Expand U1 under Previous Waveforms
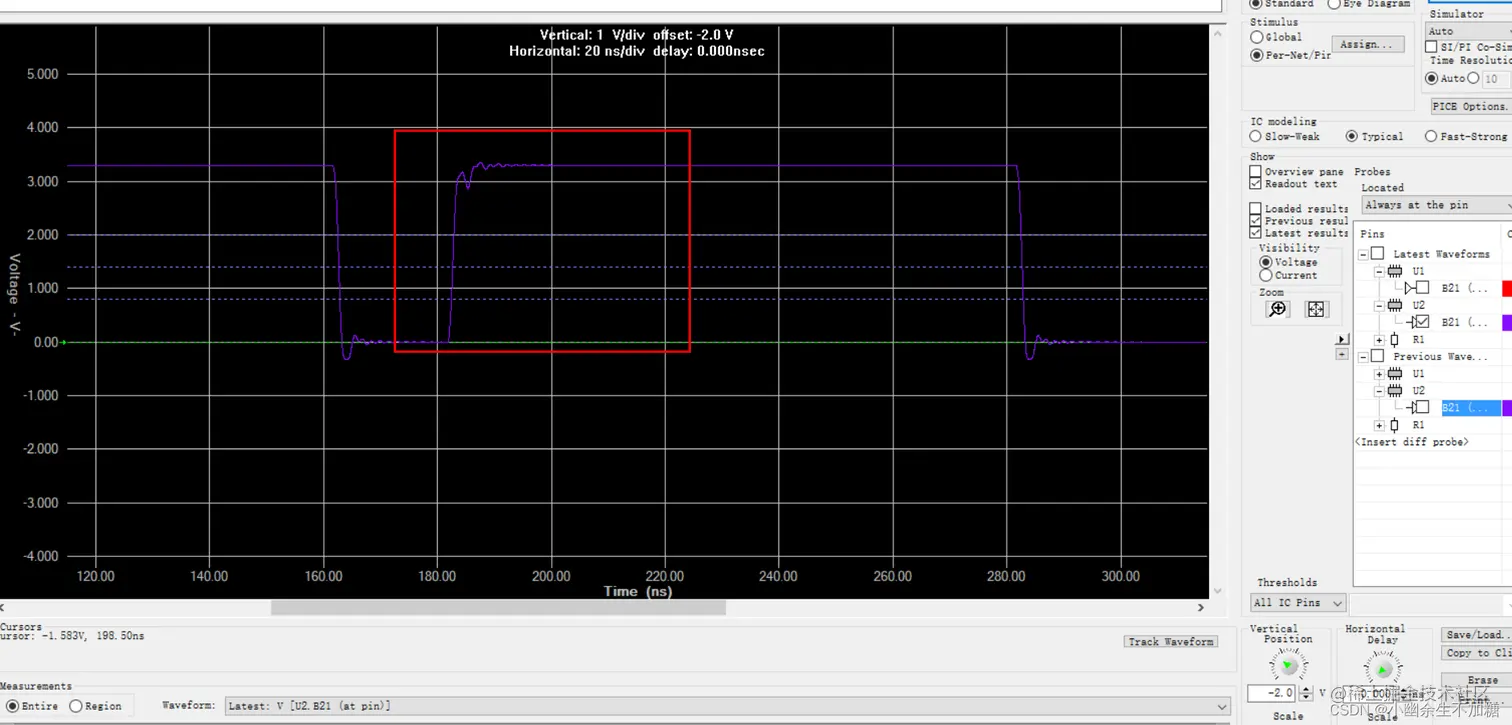 (1379, 373)
